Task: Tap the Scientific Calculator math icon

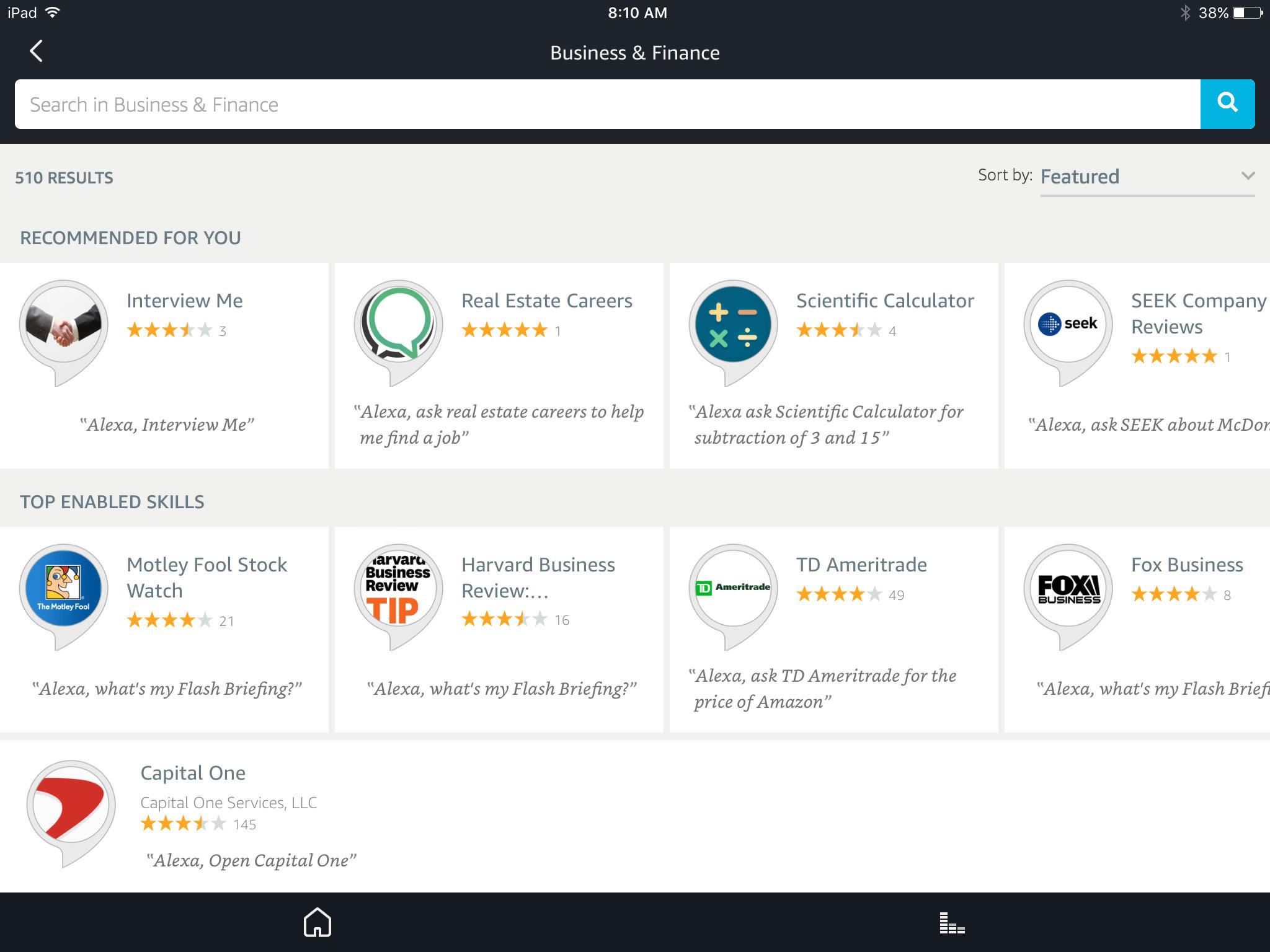Action: click(x=734, y=332)
